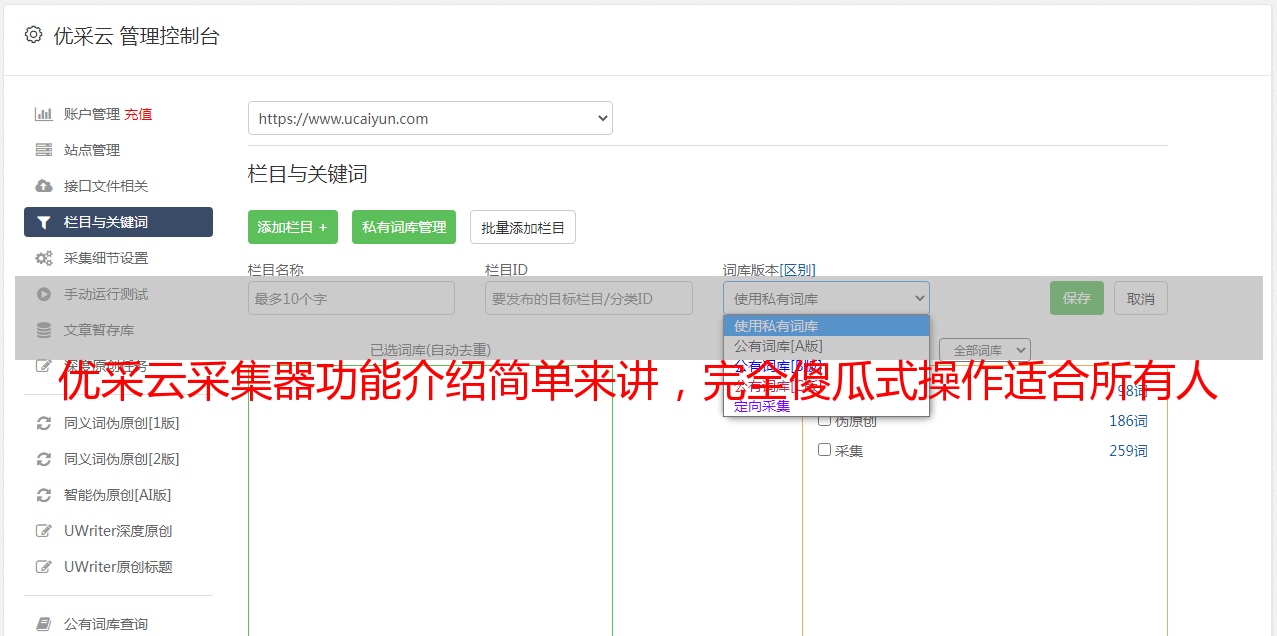Viewport: 1277px width, 636px height.
Task: Choose 定向采集 in the open list
Action: point(826,406)
